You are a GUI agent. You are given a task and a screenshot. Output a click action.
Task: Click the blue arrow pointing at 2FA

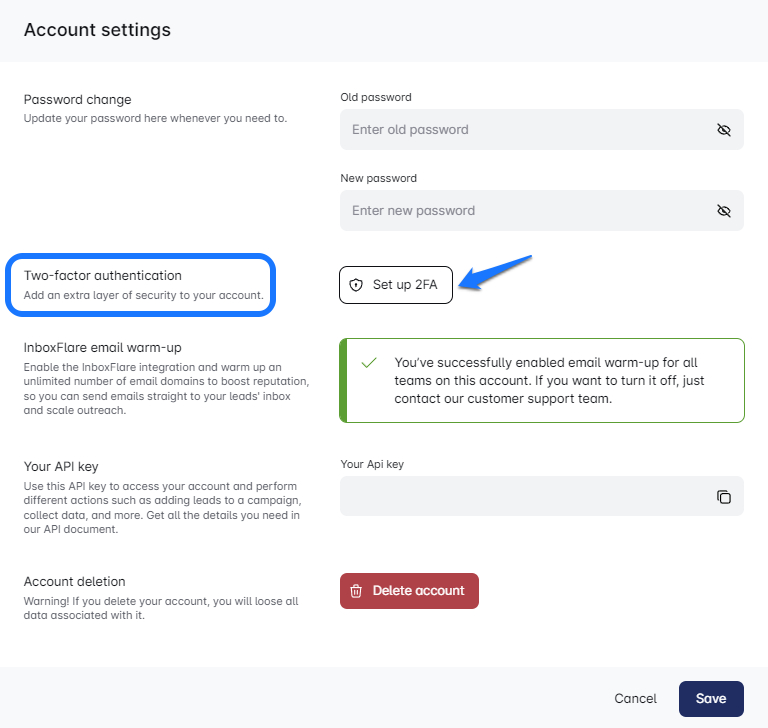tap(497, 272)
